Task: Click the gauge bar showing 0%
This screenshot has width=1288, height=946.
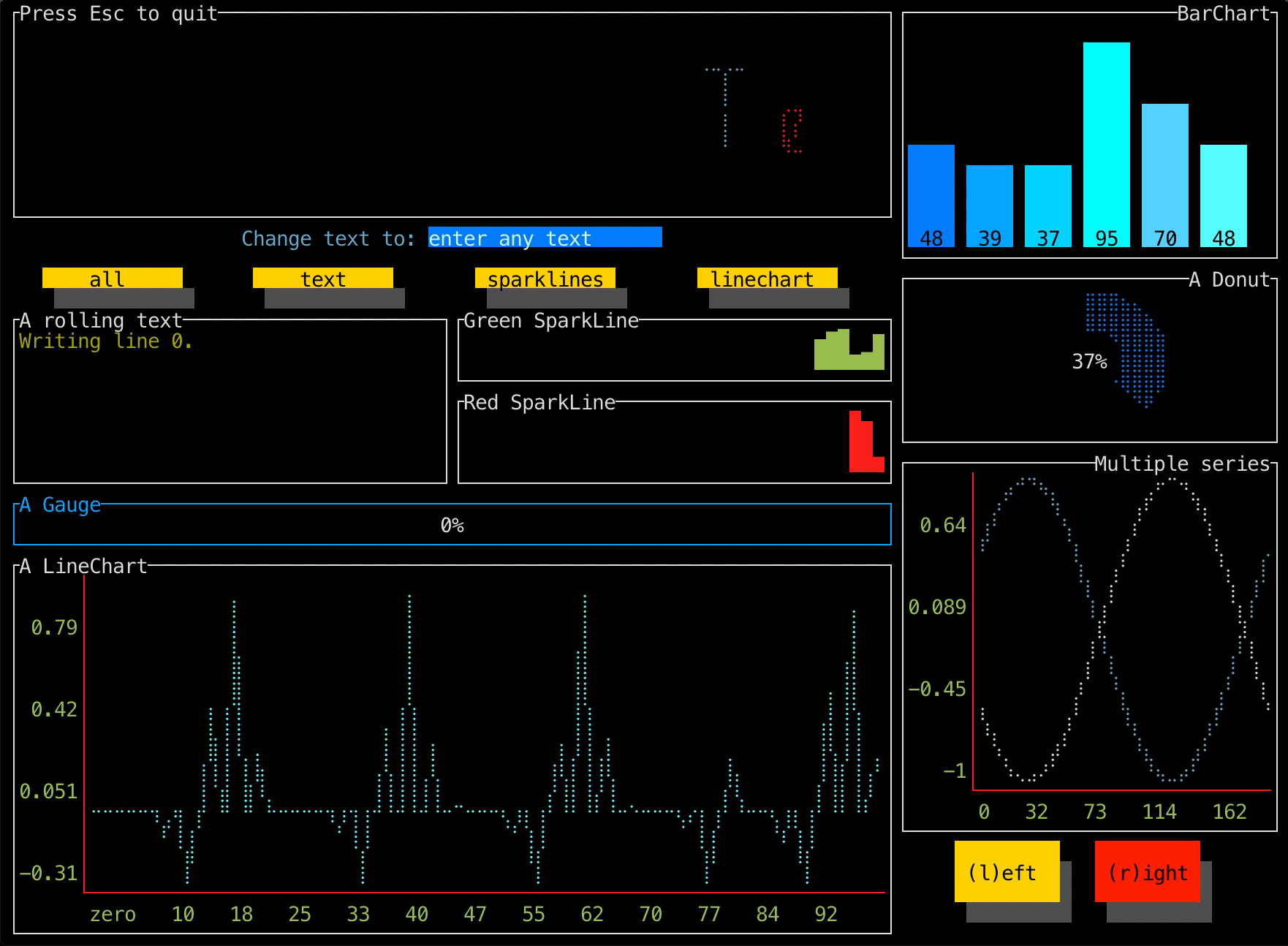Action: click(x=452, y=525)
